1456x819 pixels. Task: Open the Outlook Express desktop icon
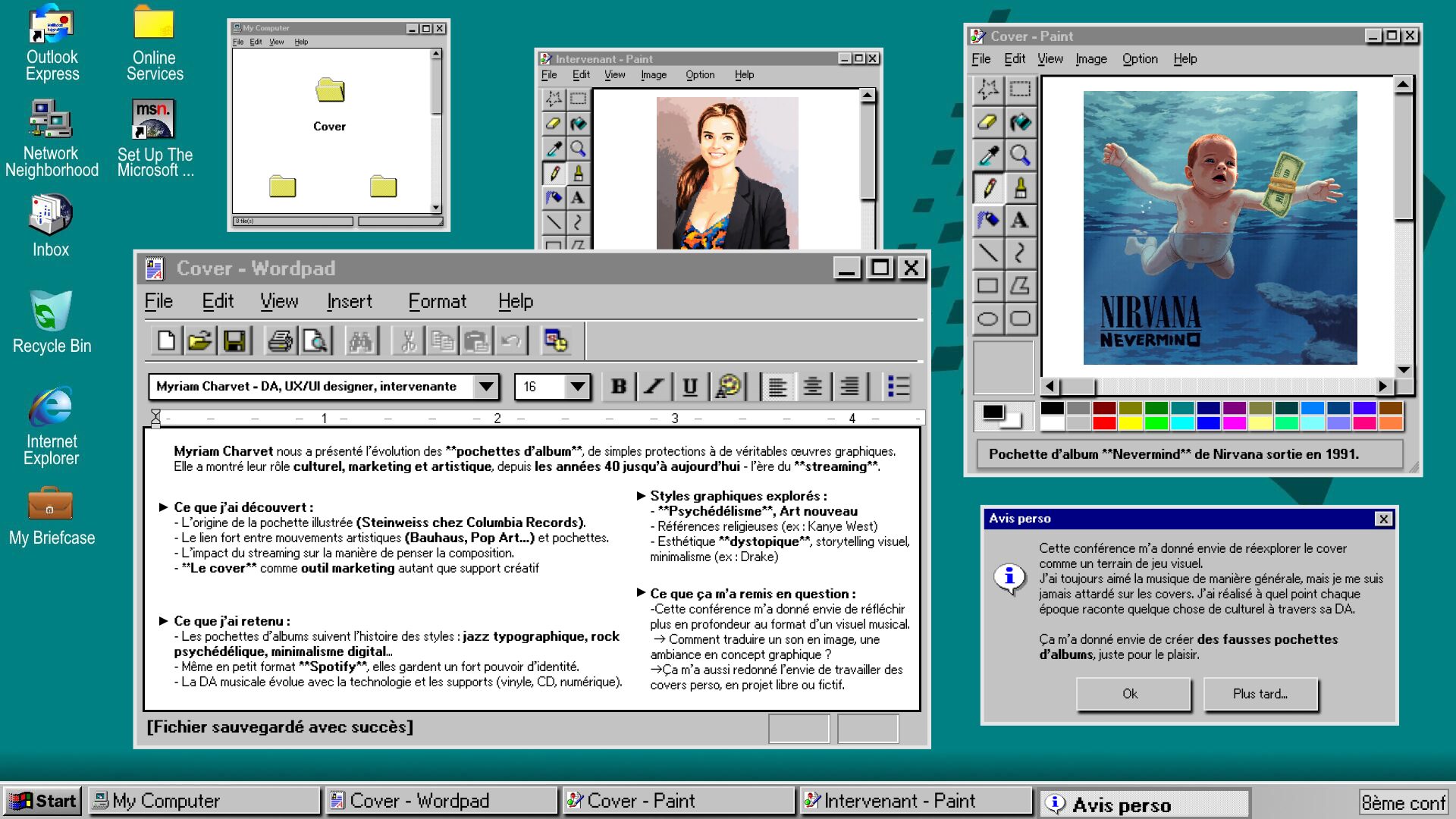coord(52,42)
